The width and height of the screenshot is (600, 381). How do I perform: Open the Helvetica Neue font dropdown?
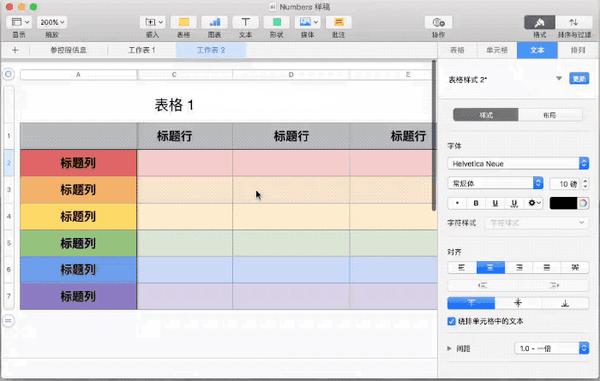tap(518, 164)
